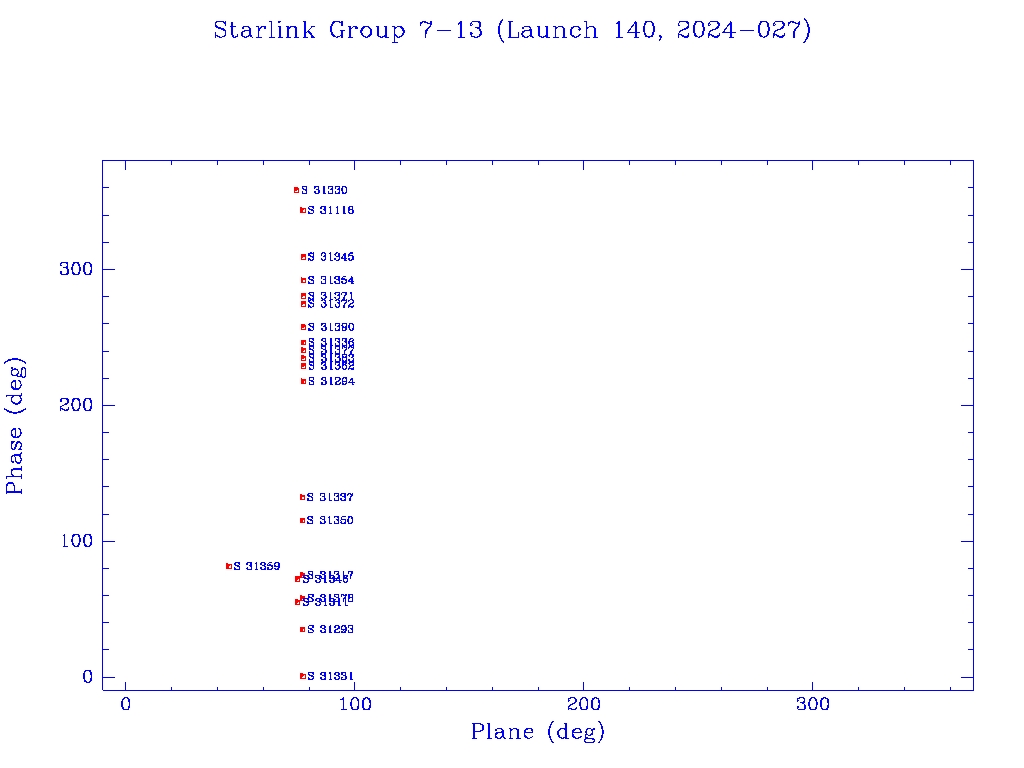
Task: Click the red marker beside S 31293
Action: coord(302,630)
